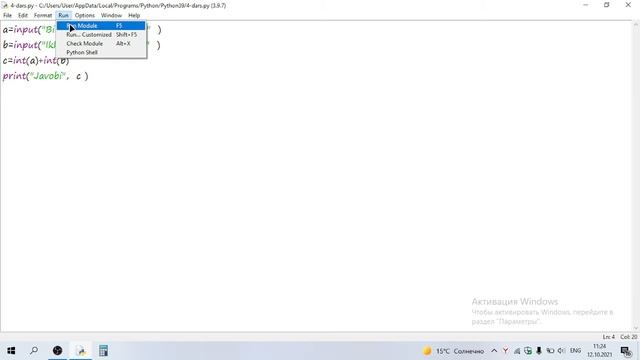Switch to Python IDLE taskbar icon
Image resolution: width=640 pixels, height=360 pixels.
(x=81, y=351)
